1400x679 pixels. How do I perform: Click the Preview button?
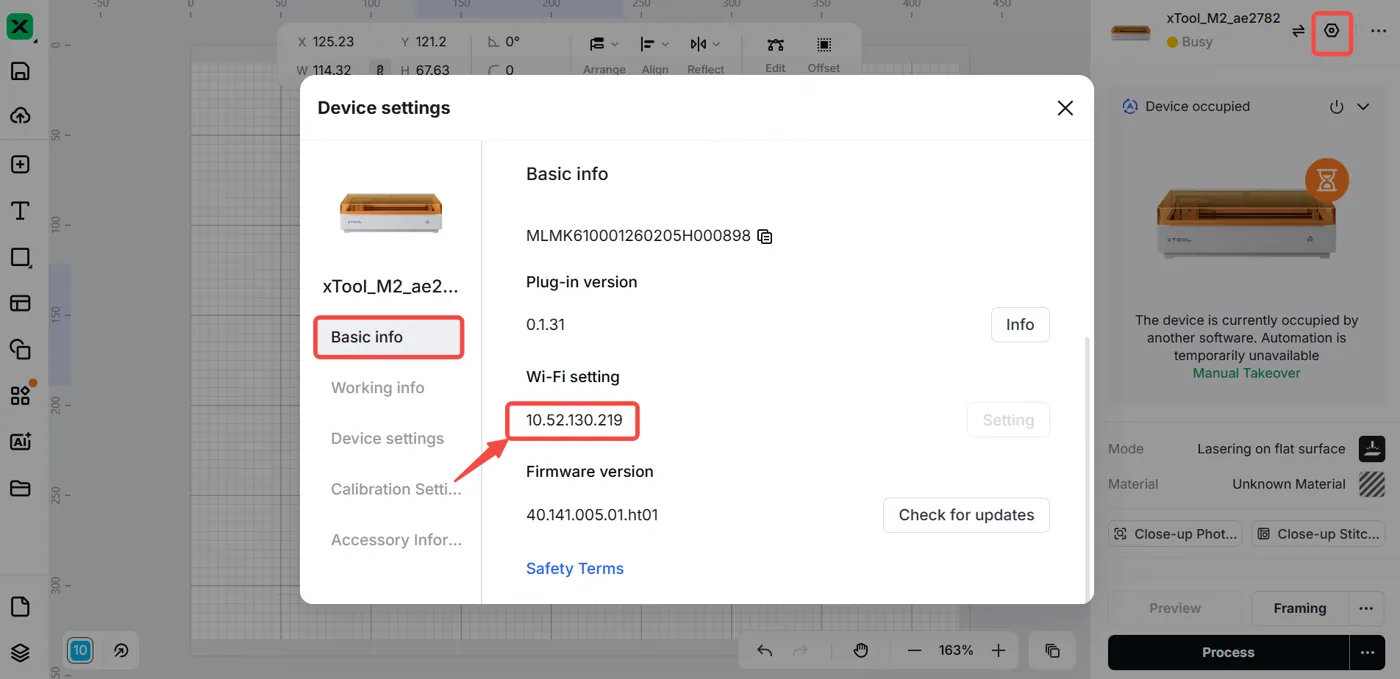coord(1175,608)
